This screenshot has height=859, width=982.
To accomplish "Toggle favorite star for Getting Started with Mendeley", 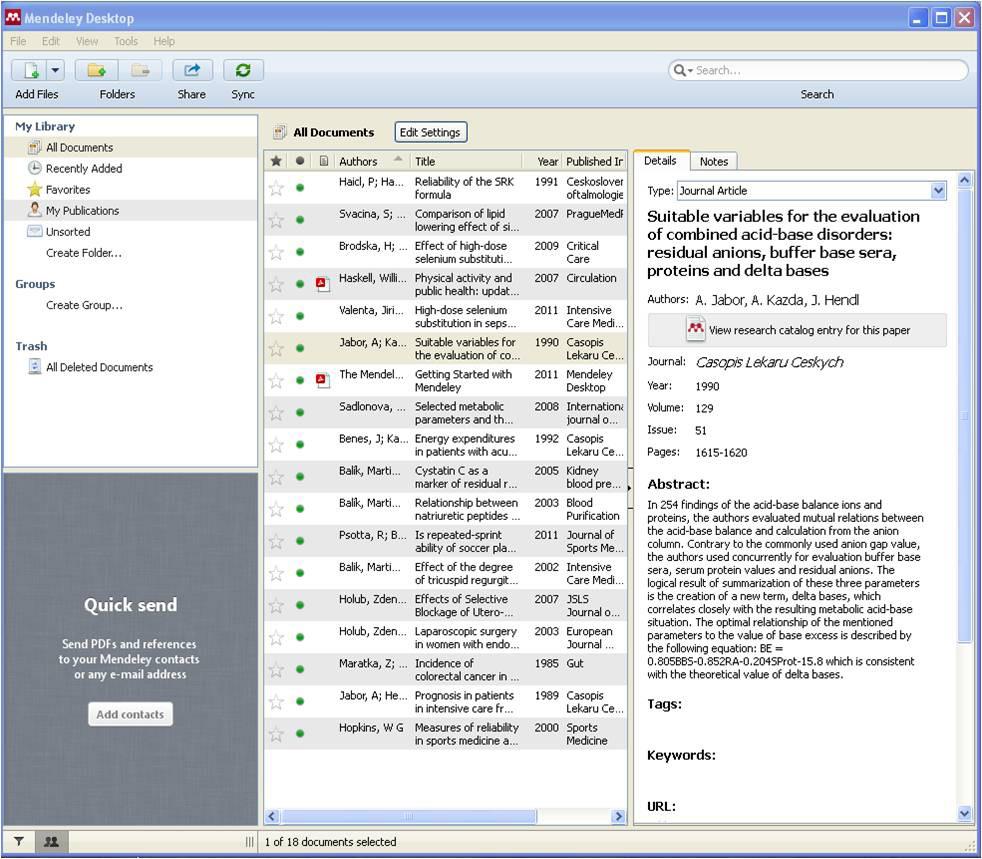I will (276, 381).
